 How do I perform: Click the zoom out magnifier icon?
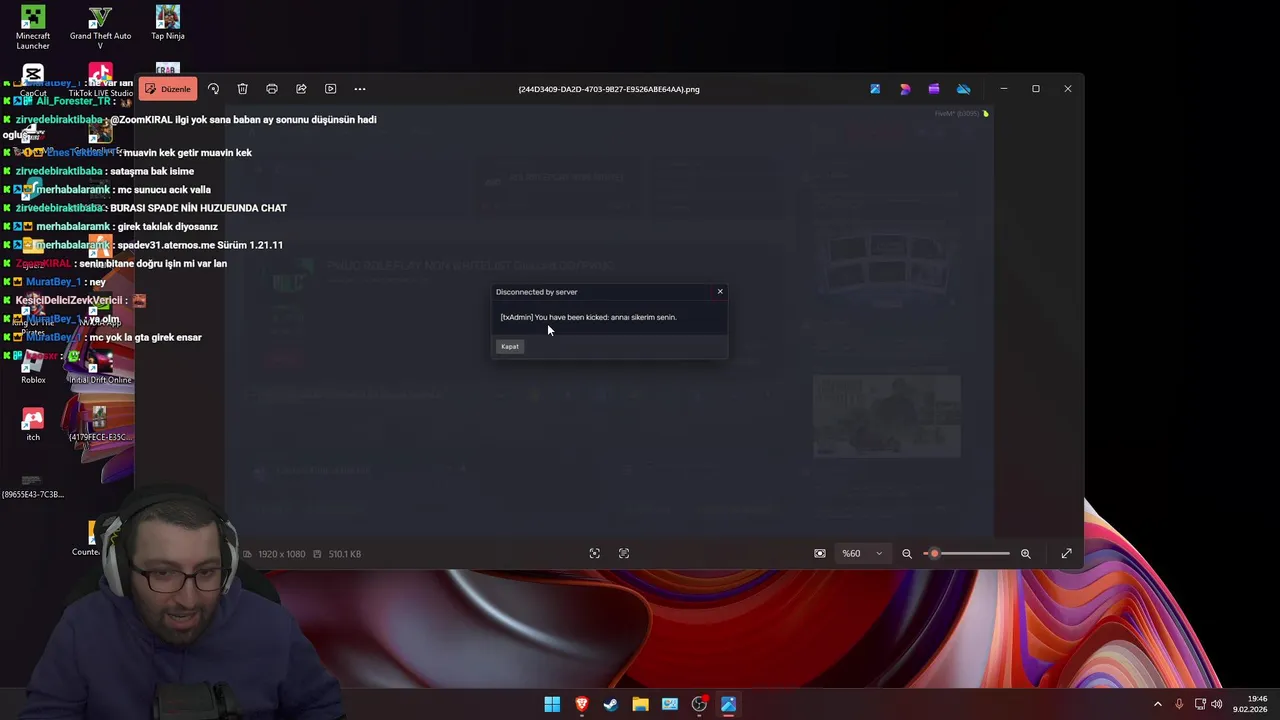click(907, 554)
